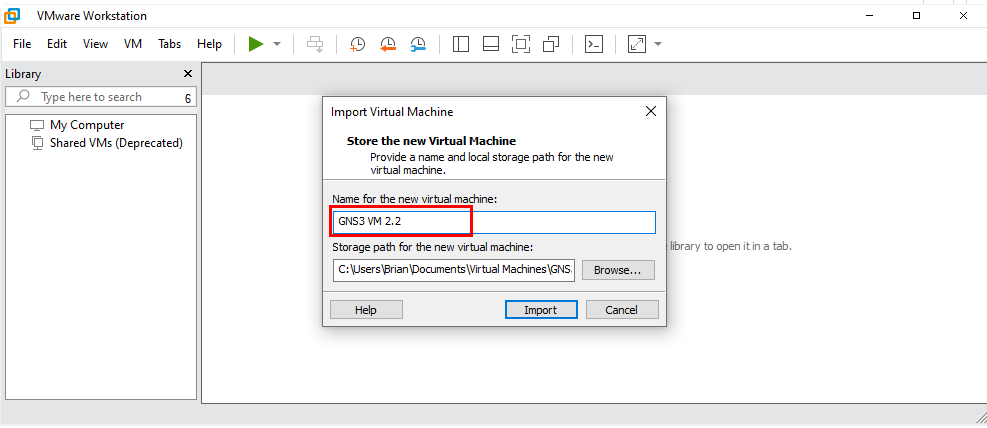Open the stretch options dropdown arrow
The height and width of the screenshot is (428, 987).
point(658,44)
